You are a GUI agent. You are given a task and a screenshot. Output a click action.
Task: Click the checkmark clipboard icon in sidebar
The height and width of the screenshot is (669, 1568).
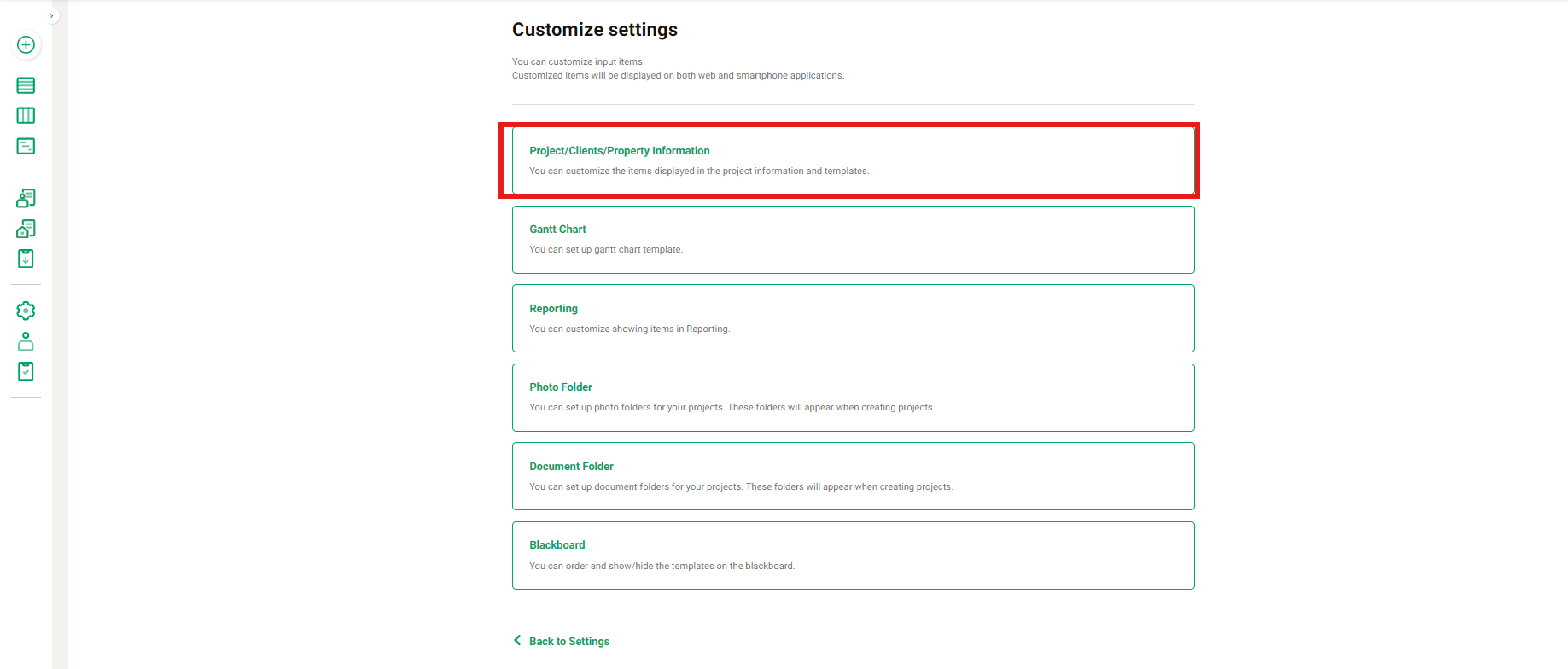pos(26,371)
